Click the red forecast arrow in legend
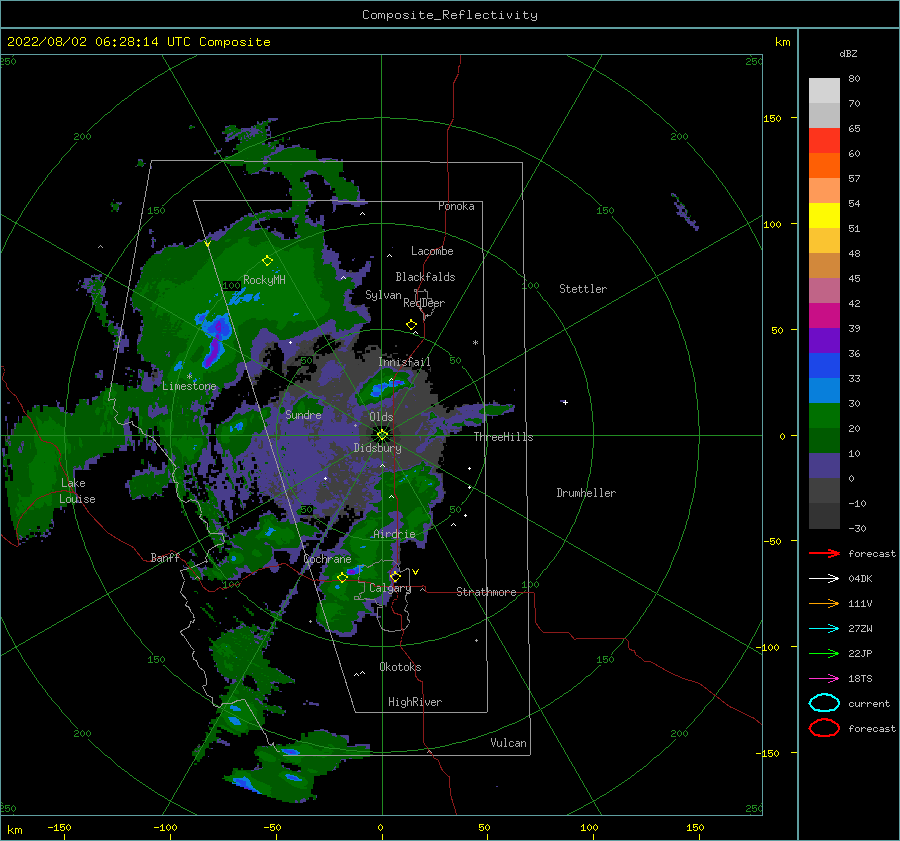 [824, 553]
